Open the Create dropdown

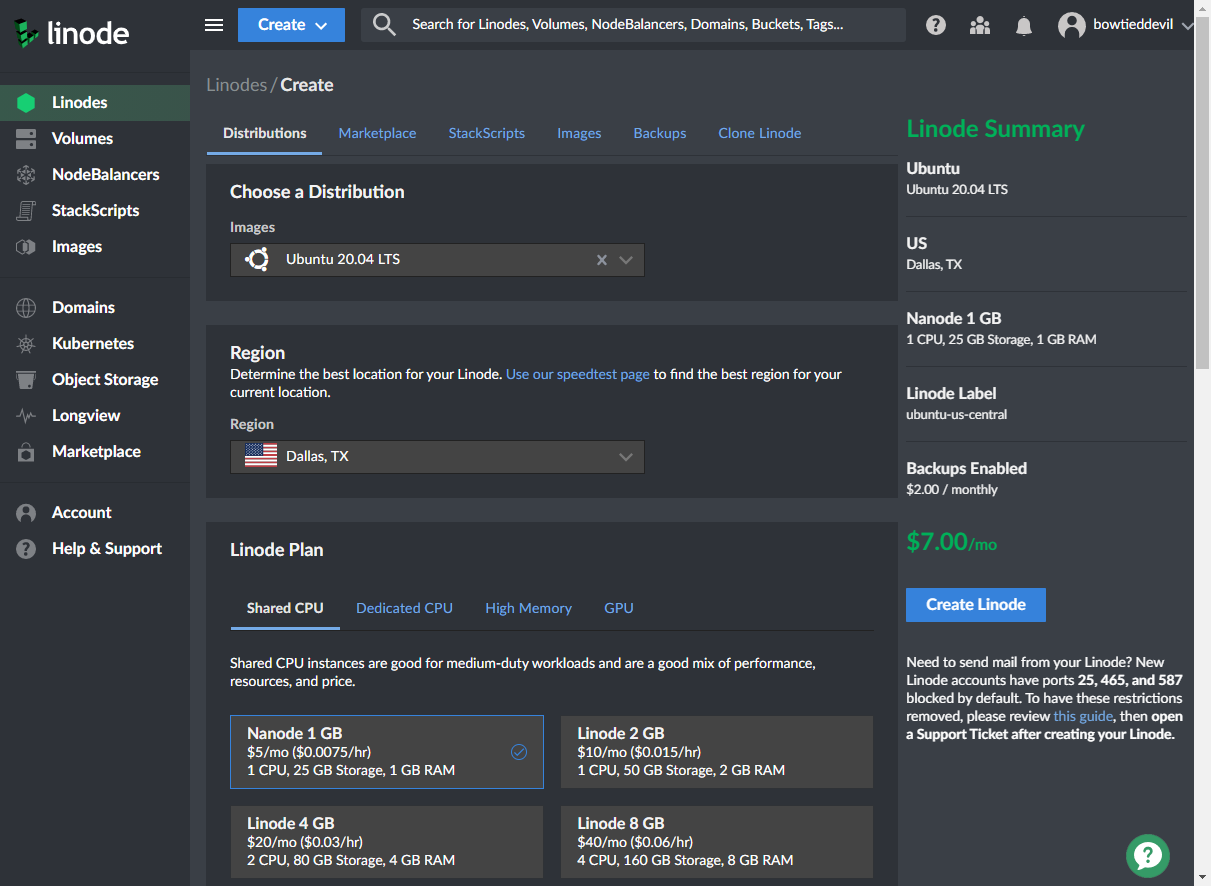[x=292, y=25]
